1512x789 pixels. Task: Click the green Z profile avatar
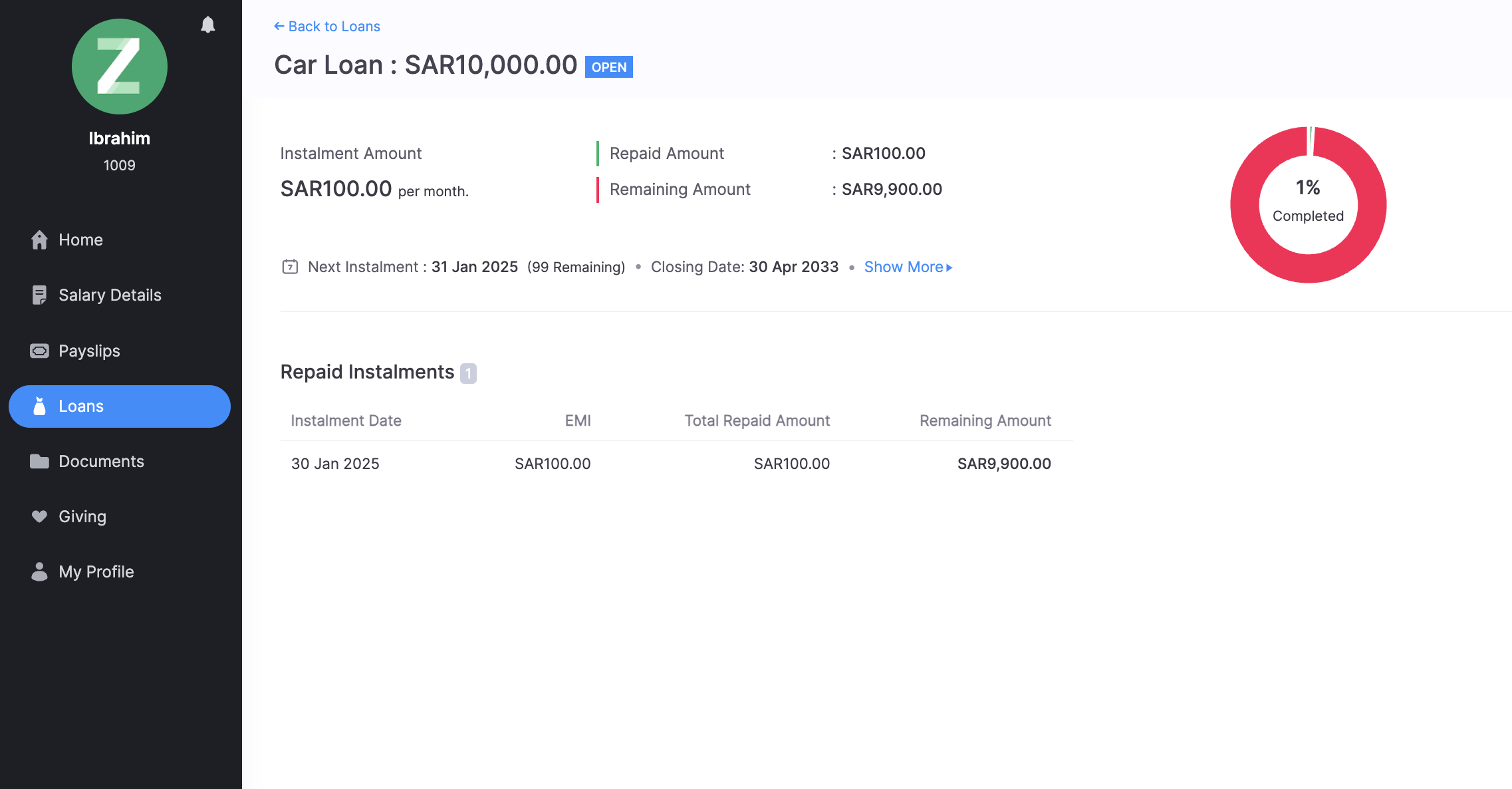[120, 67]
